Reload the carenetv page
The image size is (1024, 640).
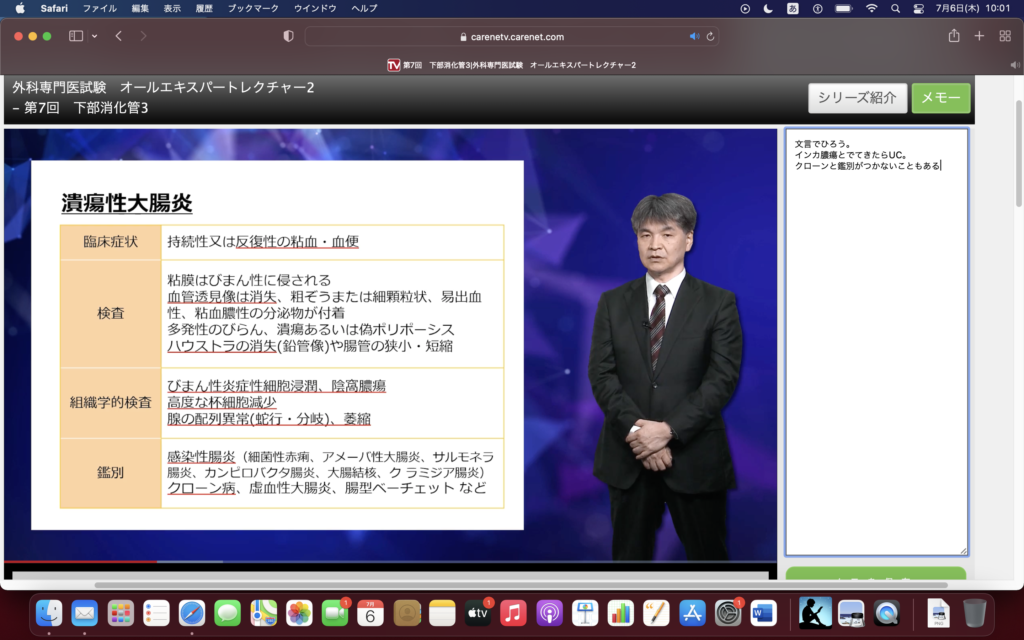point(710,36)
